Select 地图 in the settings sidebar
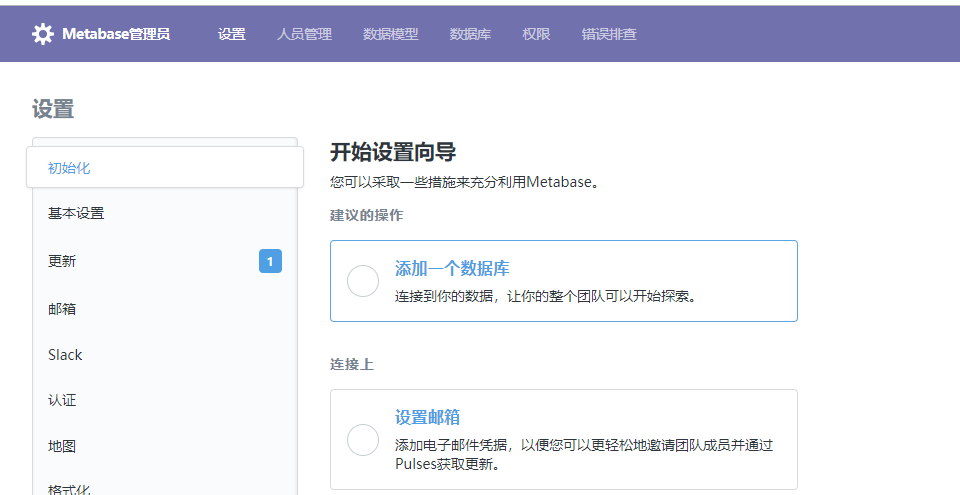Viewport: 960px width, 495px height. point(62,446)
